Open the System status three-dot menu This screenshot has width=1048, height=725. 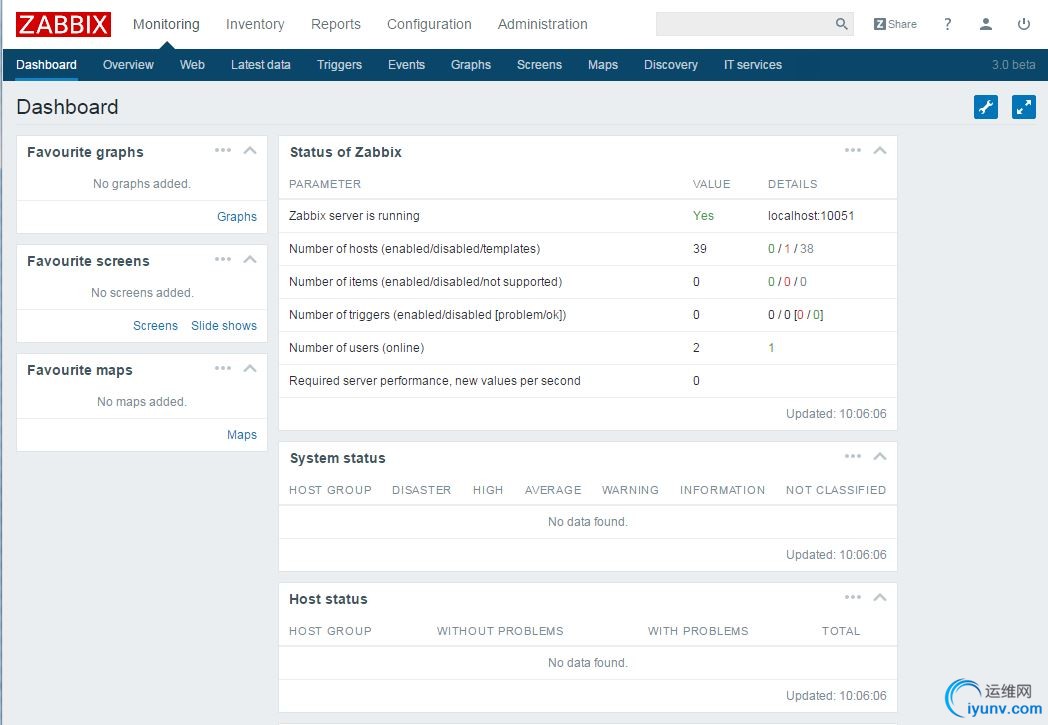coord(853,457)
